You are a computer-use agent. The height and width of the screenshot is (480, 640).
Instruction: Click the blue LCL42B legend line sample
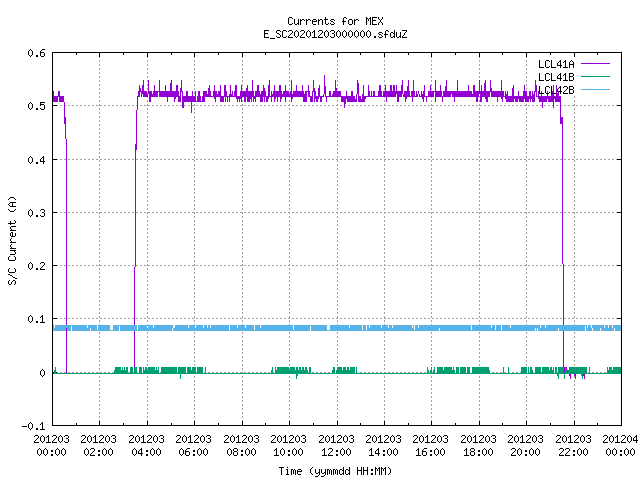coord(595,89)
